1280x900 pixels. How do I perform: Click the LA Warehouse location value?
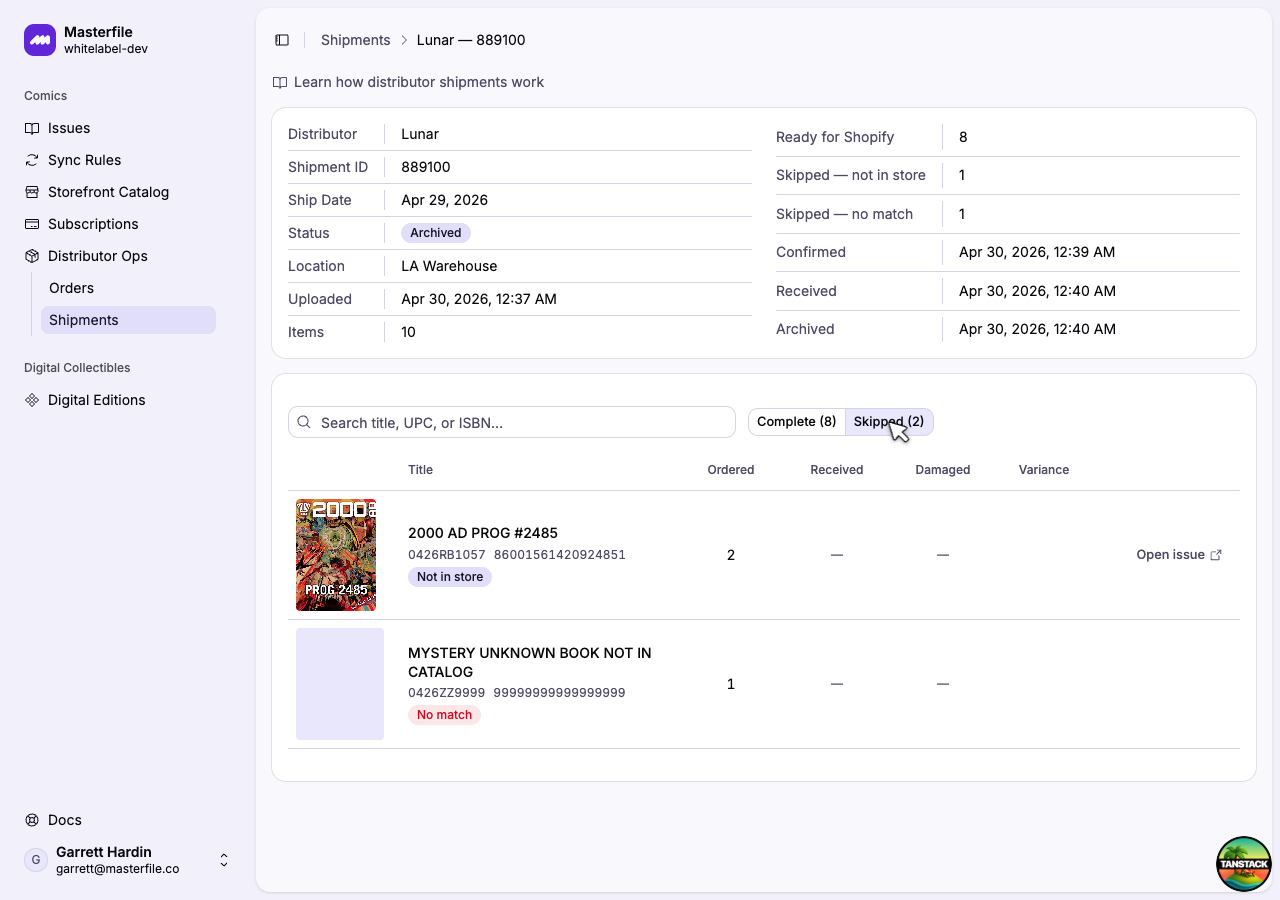[x=449, y=266]
